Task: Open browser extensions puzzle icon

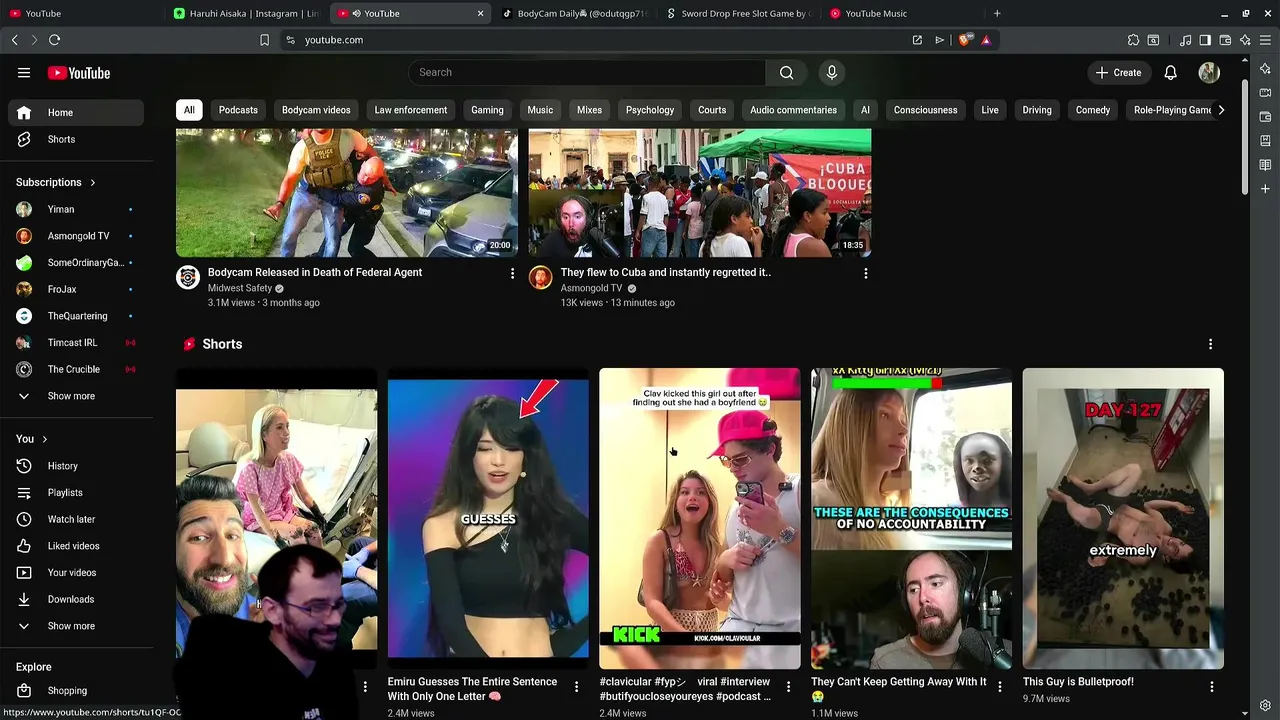Action: pyautogui.click(x=1133, y=40)
